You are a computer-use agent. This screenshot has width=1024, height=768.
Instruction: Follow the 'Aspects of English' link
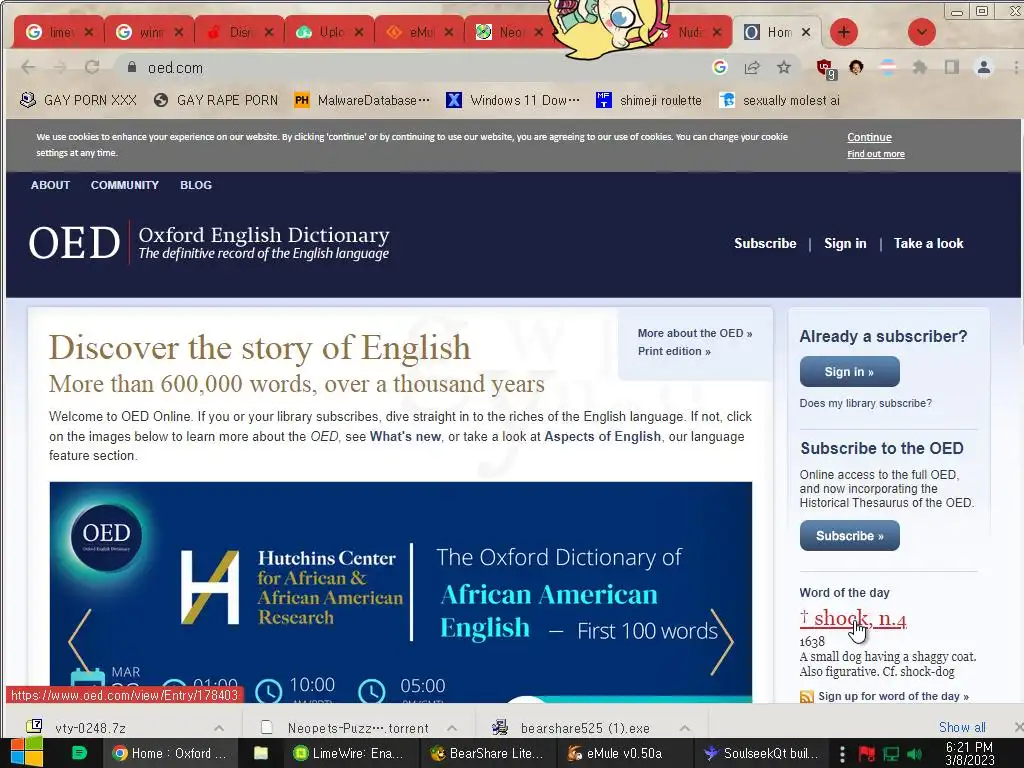pos(603,436)
